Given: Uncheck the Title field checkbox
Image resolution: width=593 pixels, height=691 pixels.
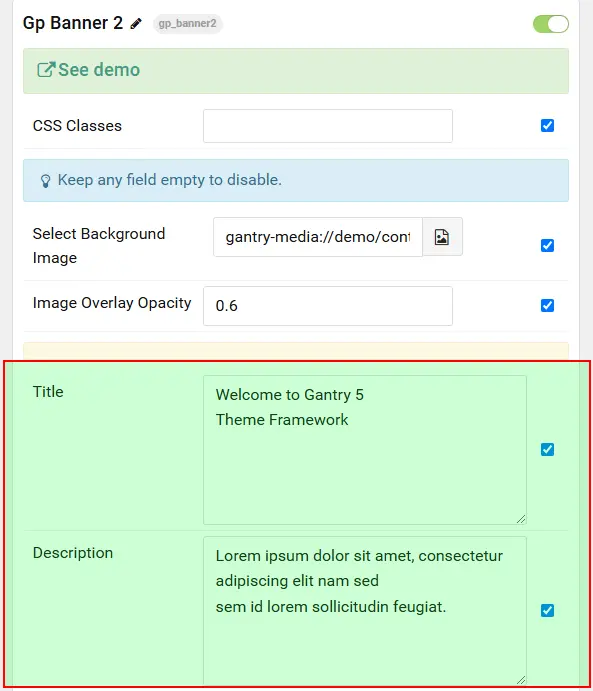Looking at the screenshot, I should pyautogui.click(x=547, y=450).
